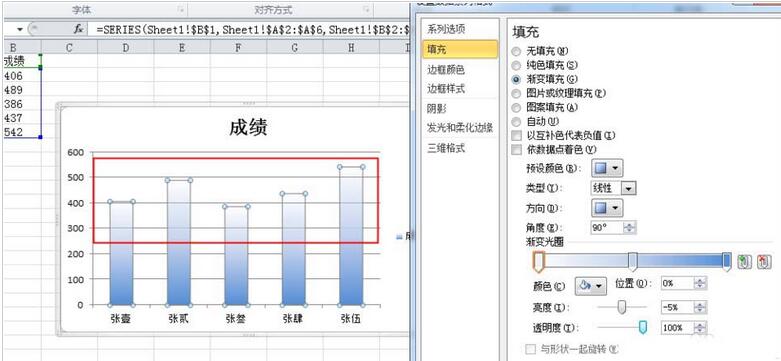The image size is (781, 361).
Task: Select 纯色填充 radio option
Action: [516, 65]
